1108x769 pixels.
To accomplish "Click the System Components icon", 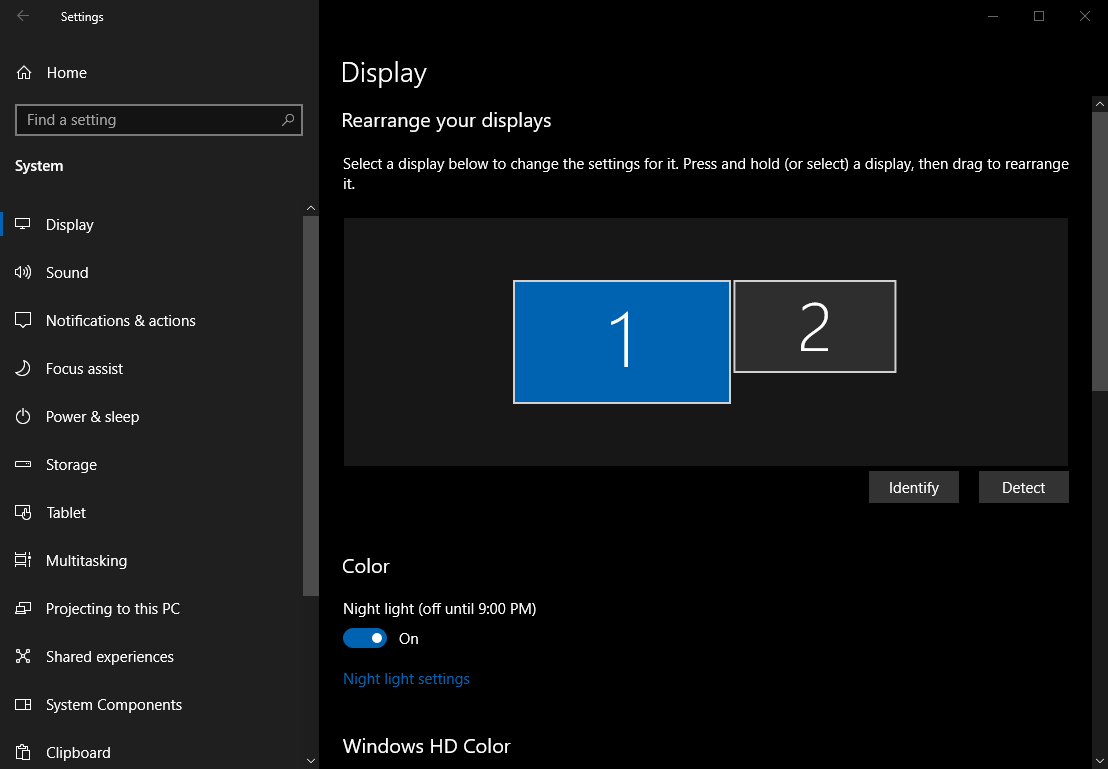I will (x=23, y=705).
